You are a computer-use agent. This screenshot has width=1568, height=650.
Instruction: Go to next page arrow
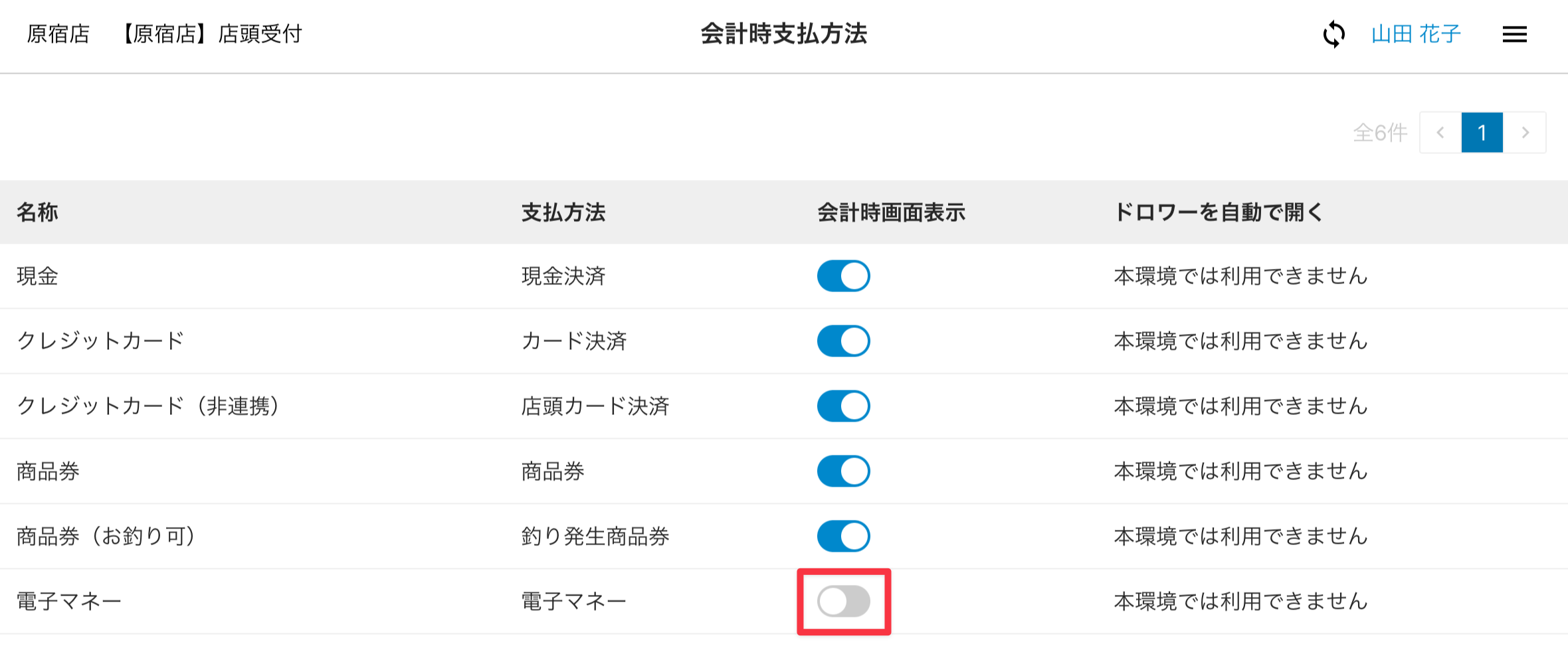click(1525, 133)
